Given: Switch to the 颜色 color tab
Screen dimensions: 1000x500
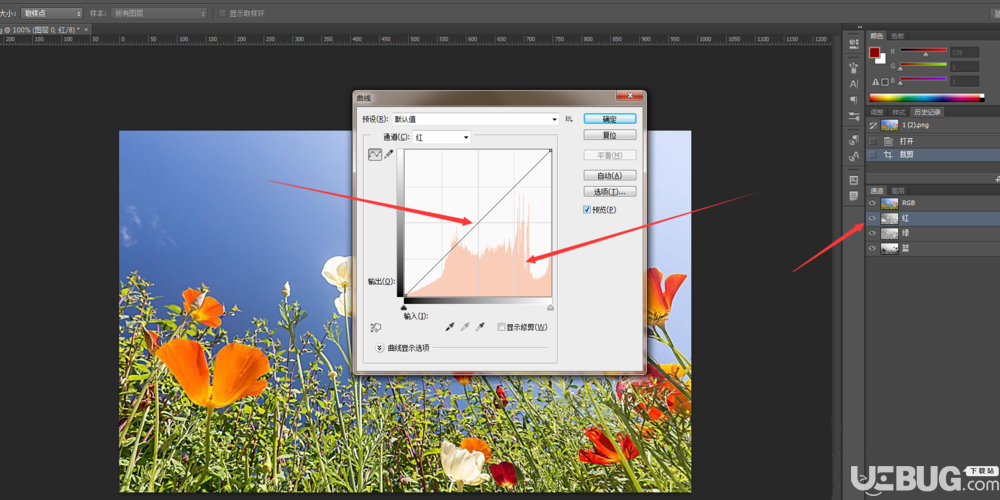Looking at the screenshot, I should [878, 36].
